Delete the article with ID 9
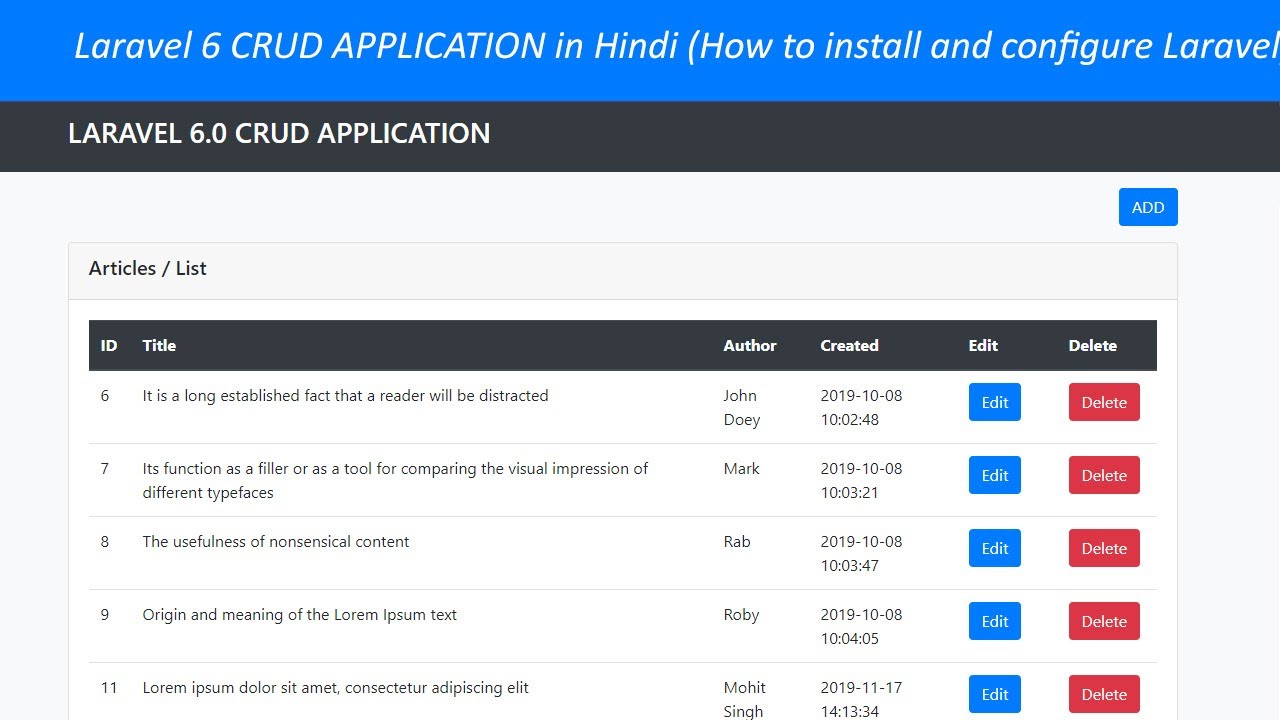The width and height of the screenshot is (1280, 720). (x=1104, y=621)
